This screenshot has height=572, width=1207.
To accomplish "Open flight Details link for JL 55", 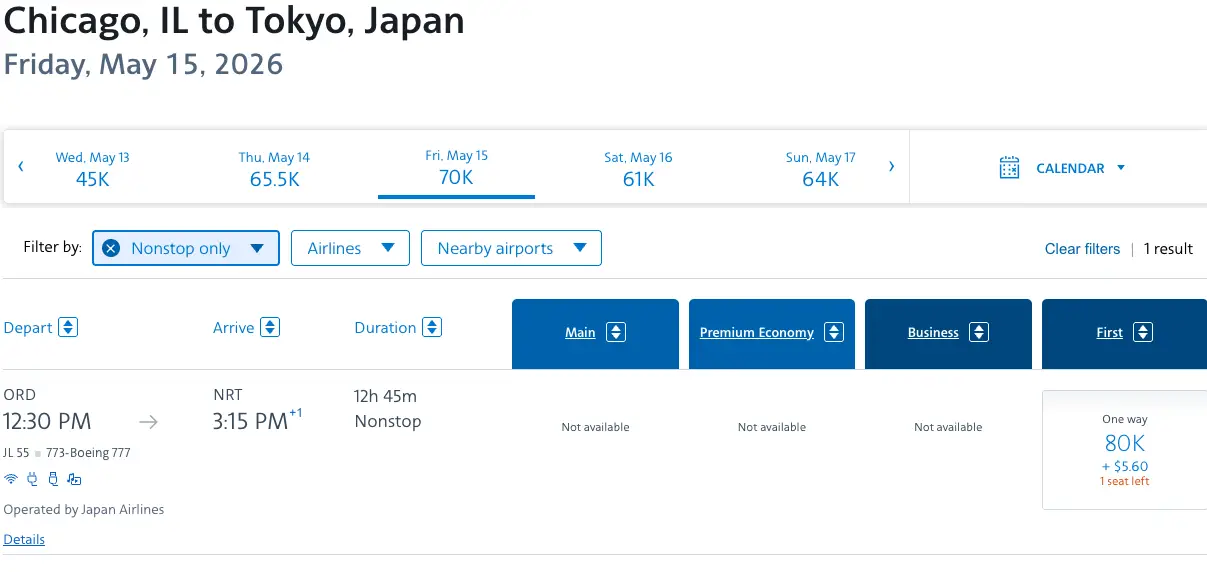I will tap(24, 539).
